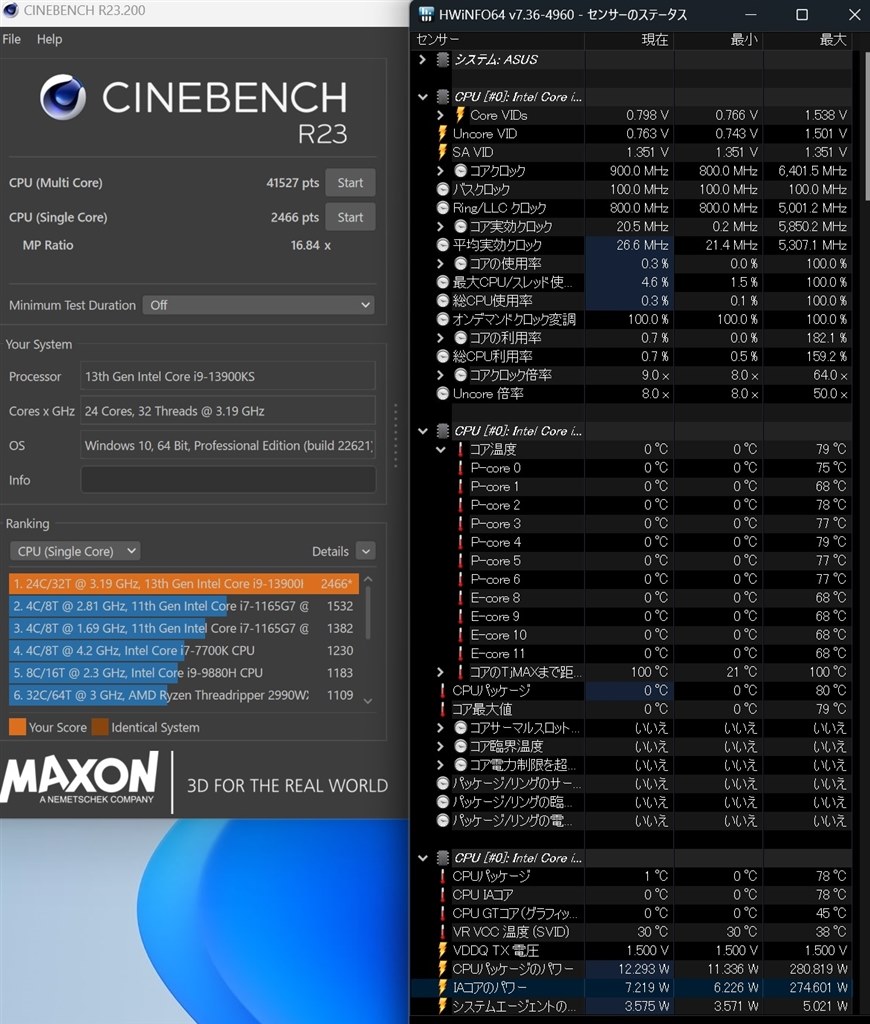Open the Help menu in Cinebench
Screen dimensions: 870x1024
tap(50, 39)
